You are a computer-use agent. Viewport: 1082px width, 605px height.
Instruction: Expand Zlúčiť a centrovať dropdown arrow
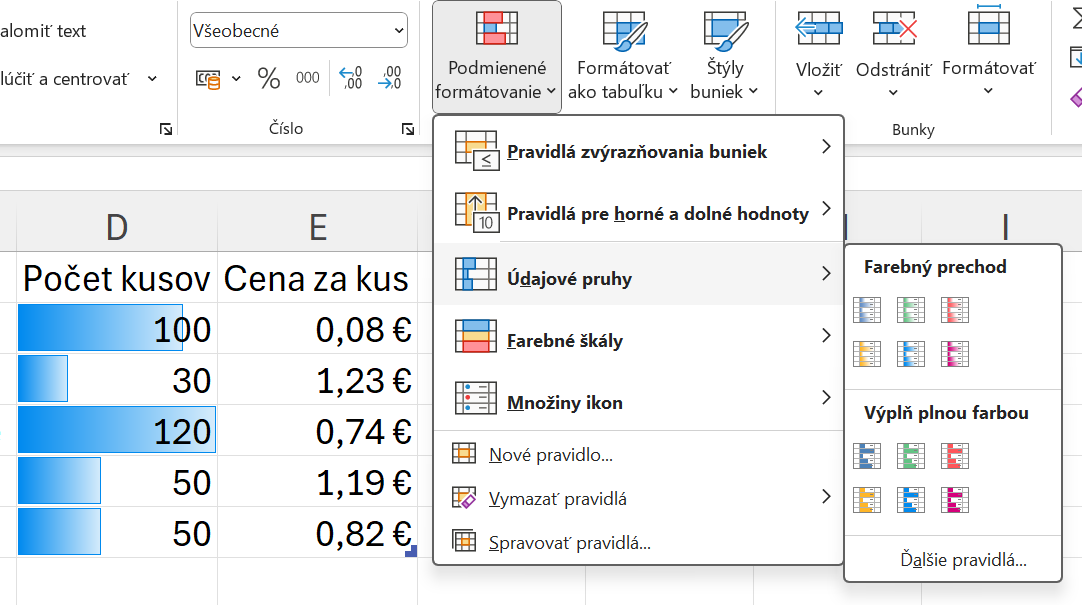(x=152, y=79)
